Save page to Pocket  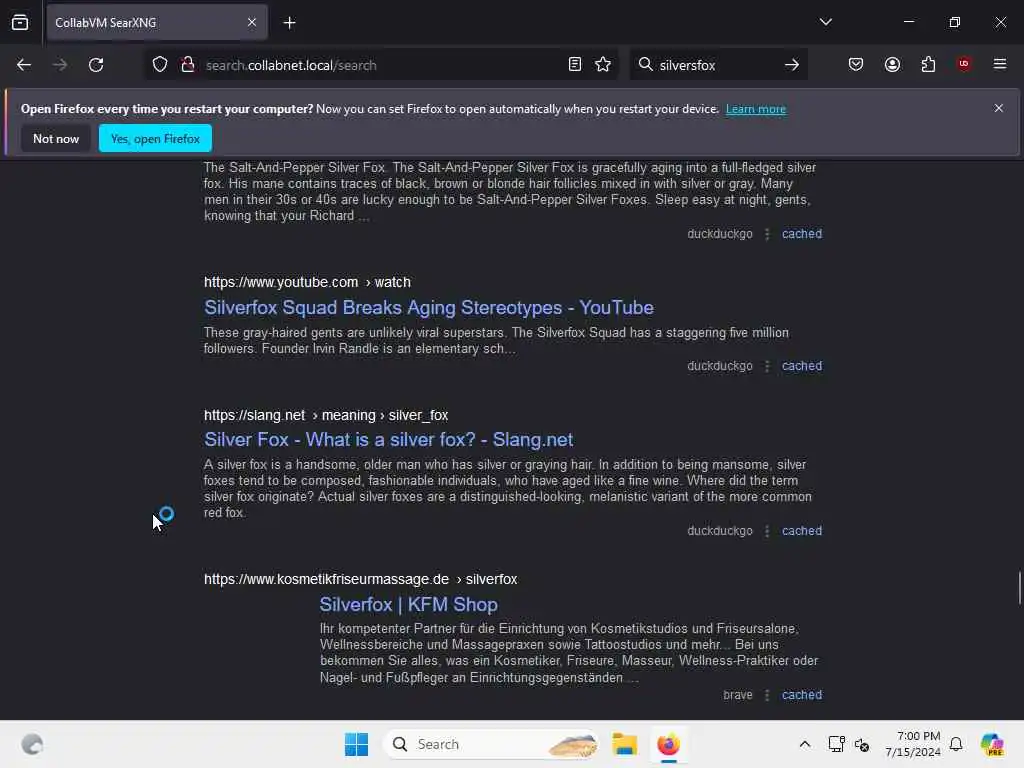pyautogui.click(x=856, y=64)
